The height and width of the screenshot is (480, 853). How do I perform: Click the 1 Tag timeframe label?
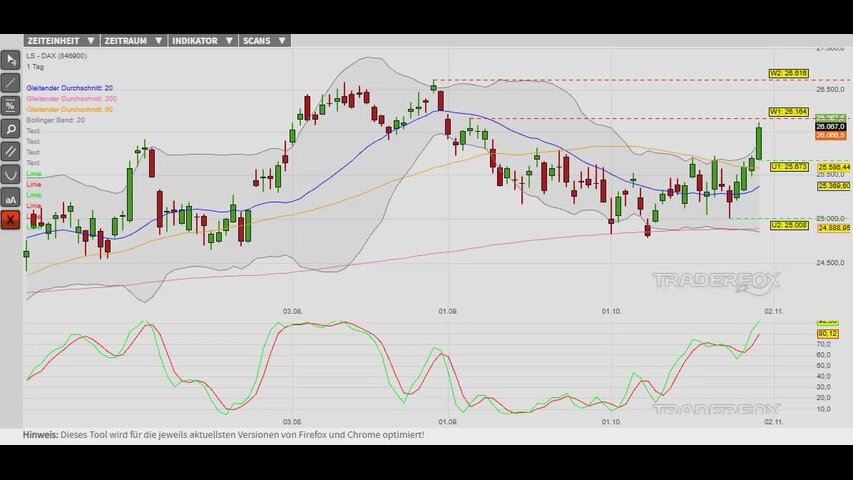pos(35,66)
